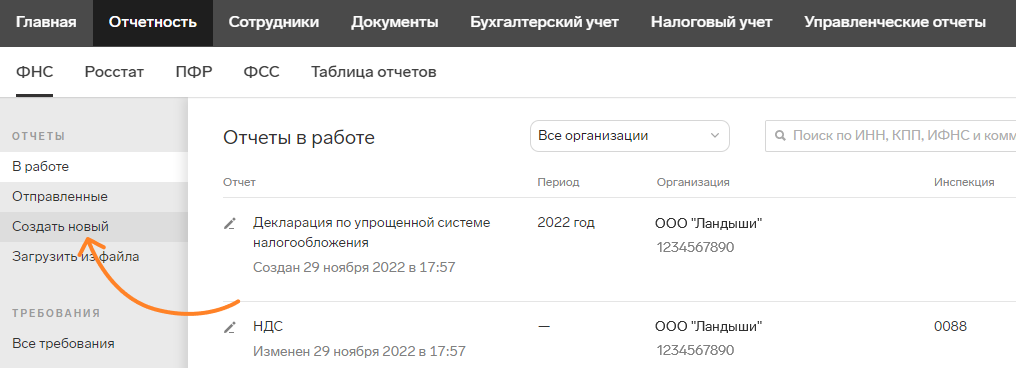Viewport: 1016px width, 368px height.
Task: Open the Таблица отчетов tab
Action: [374, 72]
